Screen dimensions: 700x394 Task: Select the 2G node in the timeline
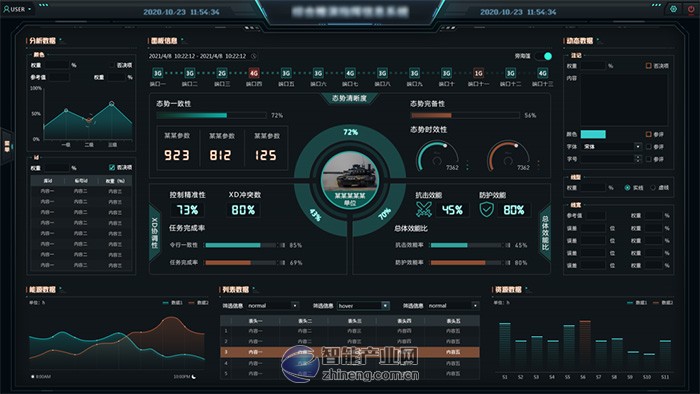point(222,73)
